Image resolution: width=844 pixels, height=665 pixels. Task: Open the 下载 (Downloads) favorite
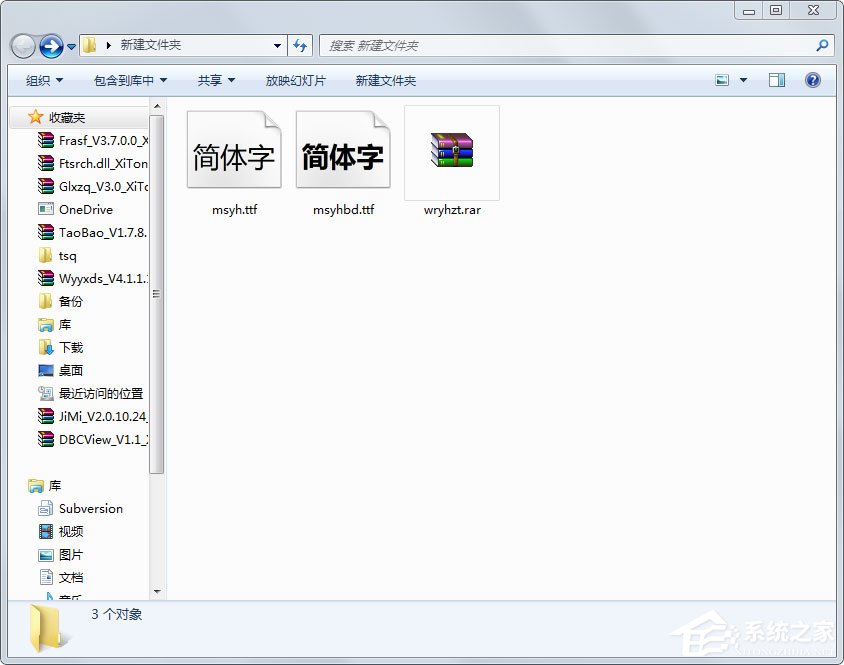point(69,347)
